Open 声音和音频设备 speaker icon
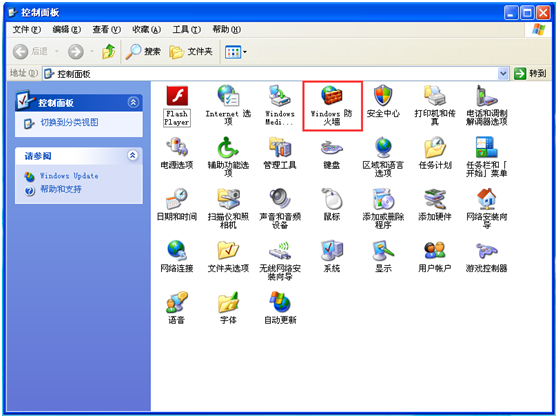Screen dimensions: 558x418 [280, 208]
